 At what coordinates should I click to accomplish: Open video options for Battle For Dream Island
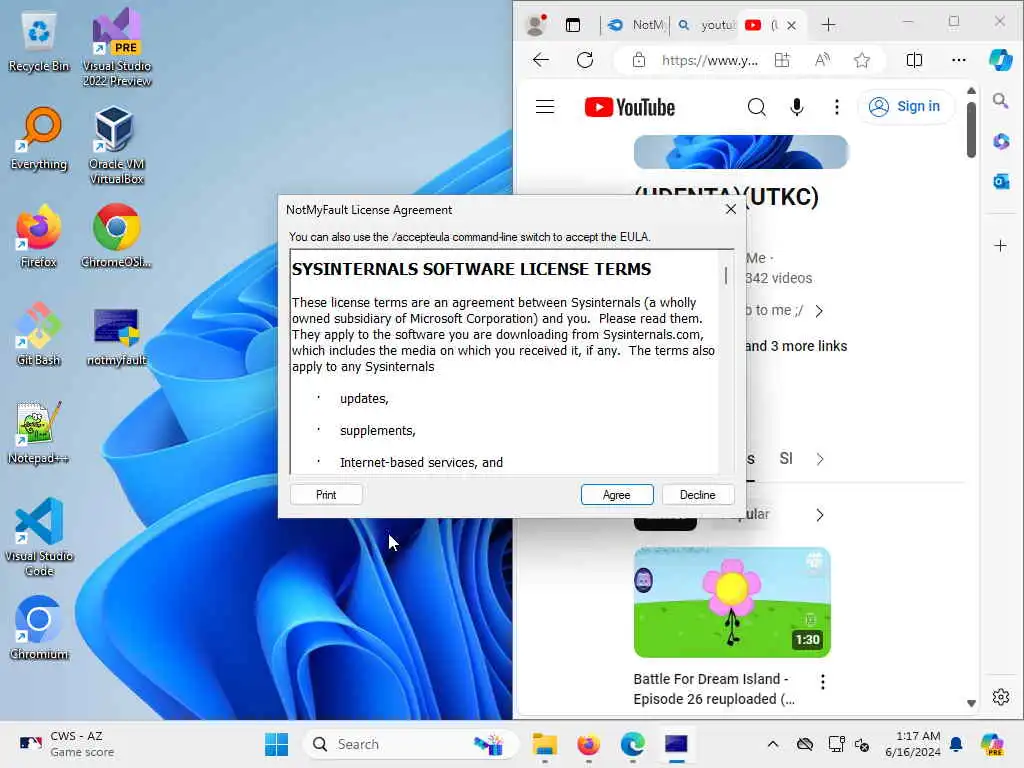(x=822, y=682)
